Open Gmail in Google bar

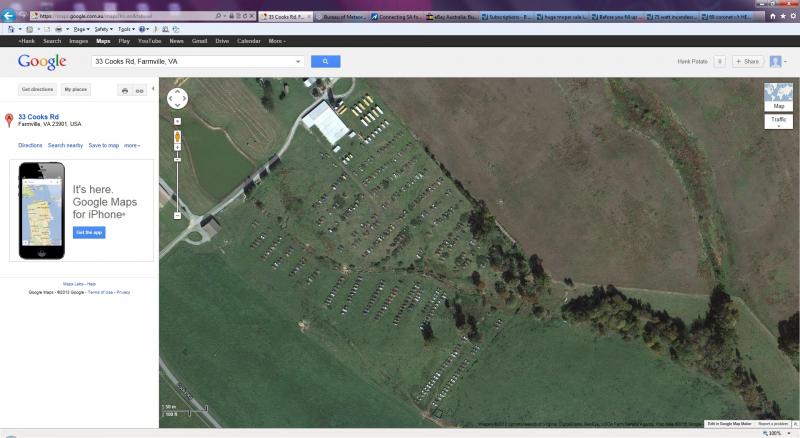click(x=199, y=41)
